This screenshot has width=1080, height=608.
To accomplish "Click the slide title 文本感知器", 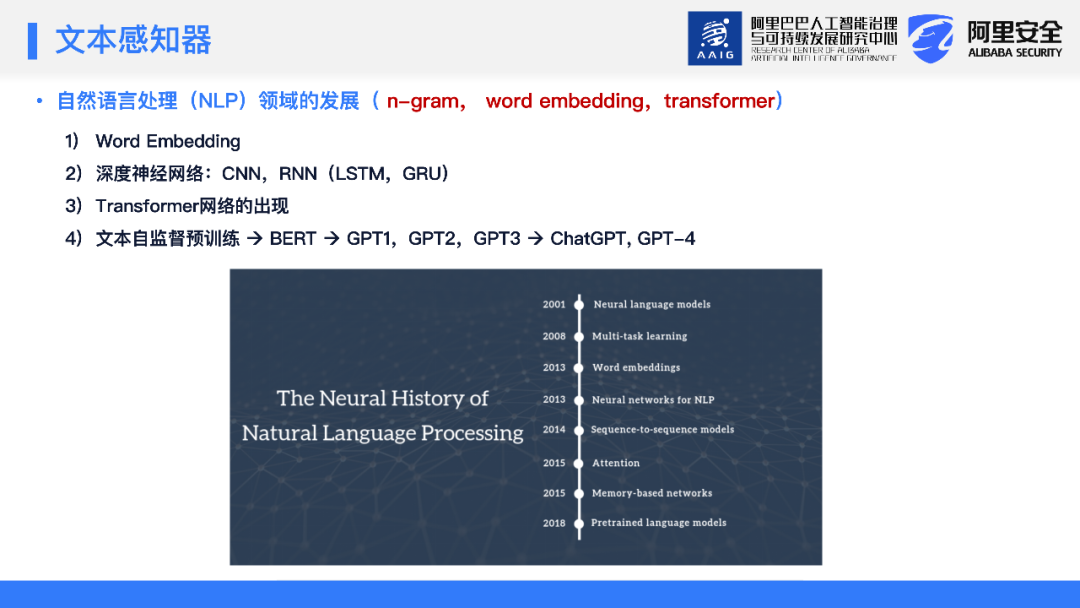I will 133,40.
